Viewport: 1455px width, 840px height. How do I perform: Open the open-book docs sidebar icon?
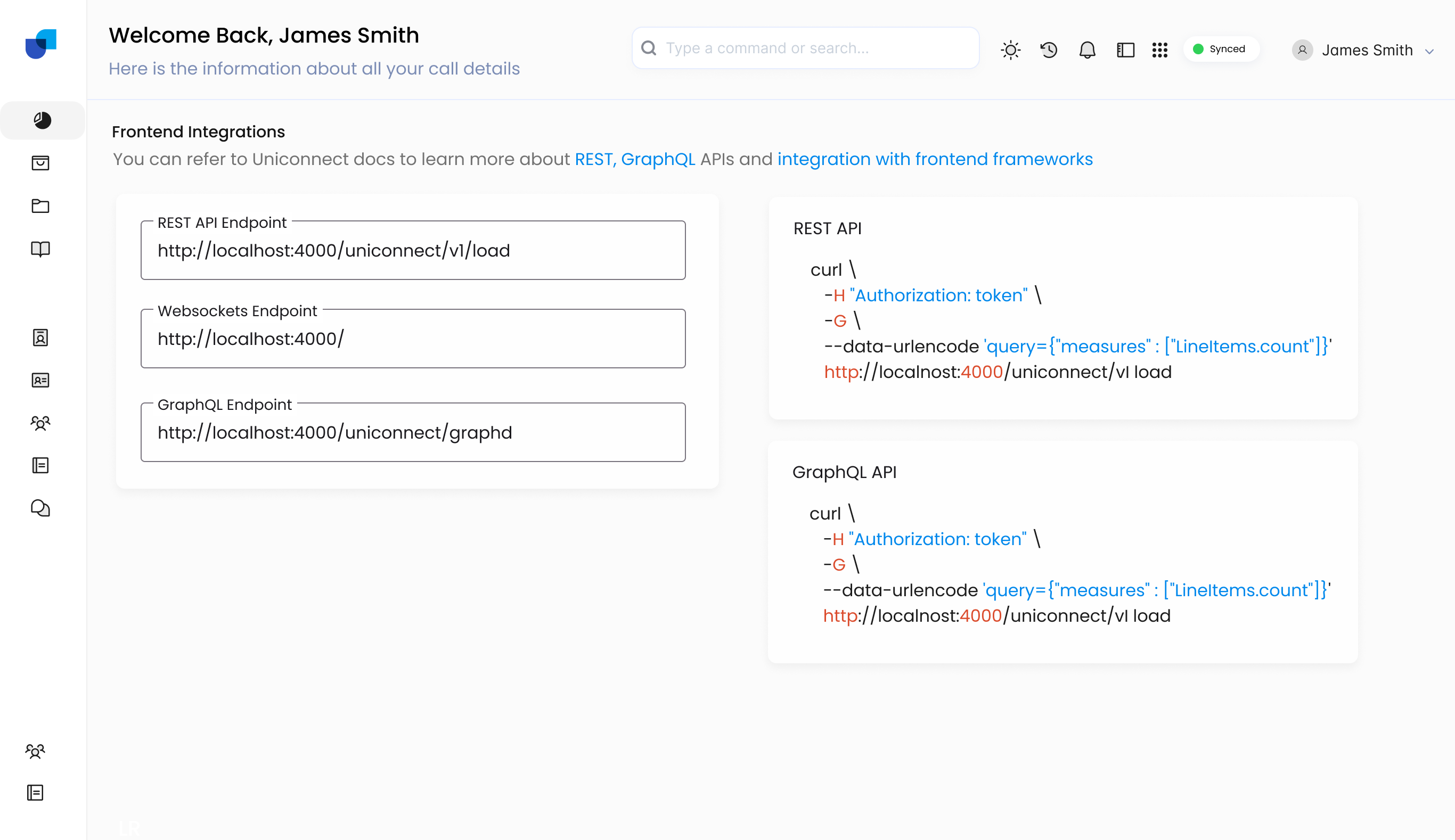(40, 249)
